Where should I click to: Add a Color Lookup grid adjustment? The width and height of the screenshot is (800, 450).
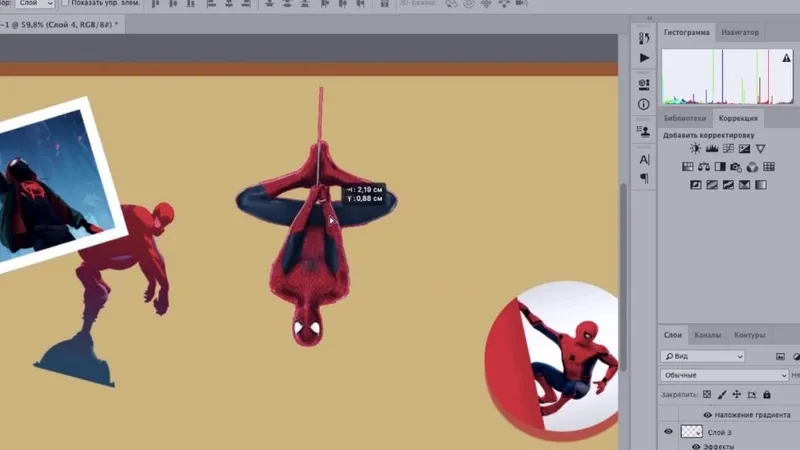[x=769, y=167]
